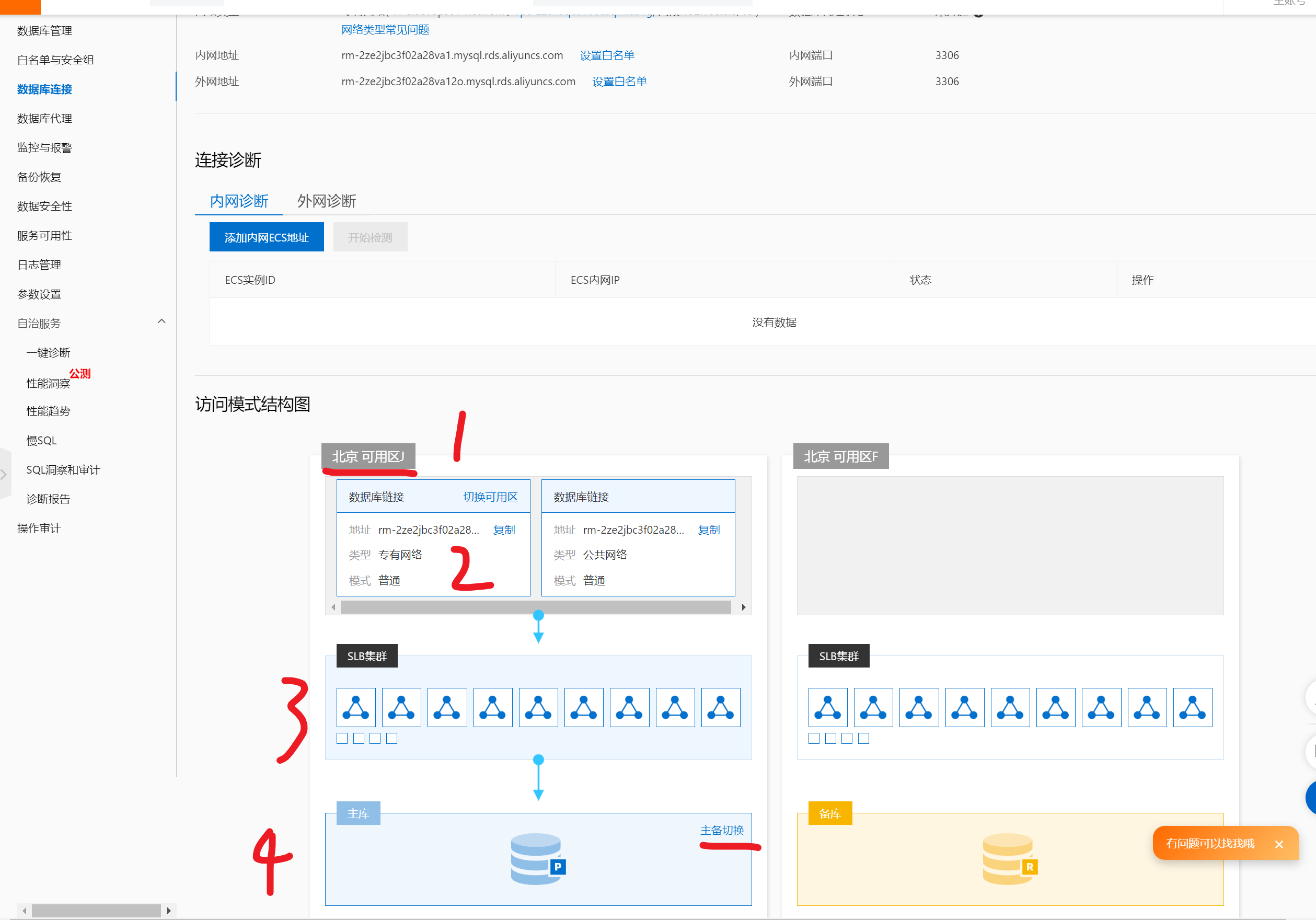Click first small square under zone F SLB

pos(813,738)
